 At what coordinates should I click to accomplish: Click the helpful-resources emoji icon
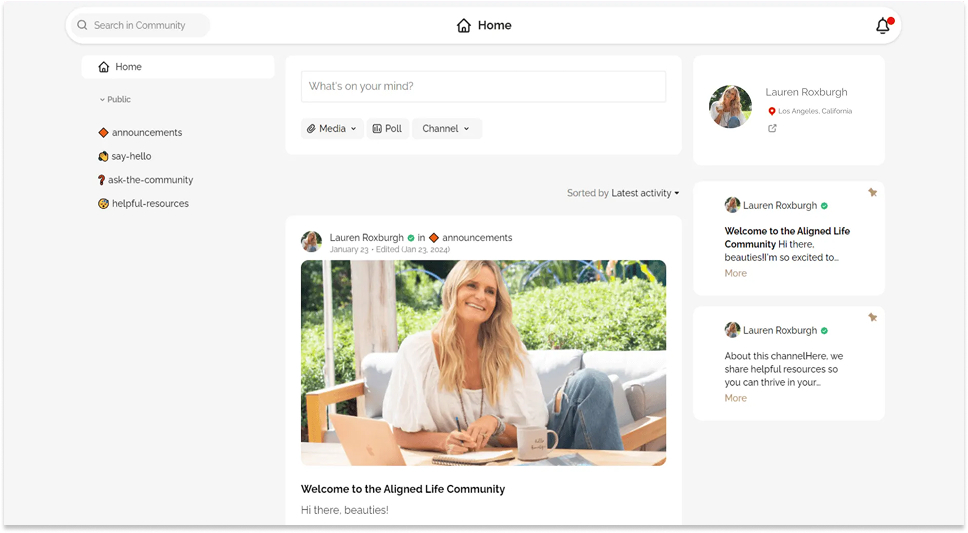(x=103, y=203)
